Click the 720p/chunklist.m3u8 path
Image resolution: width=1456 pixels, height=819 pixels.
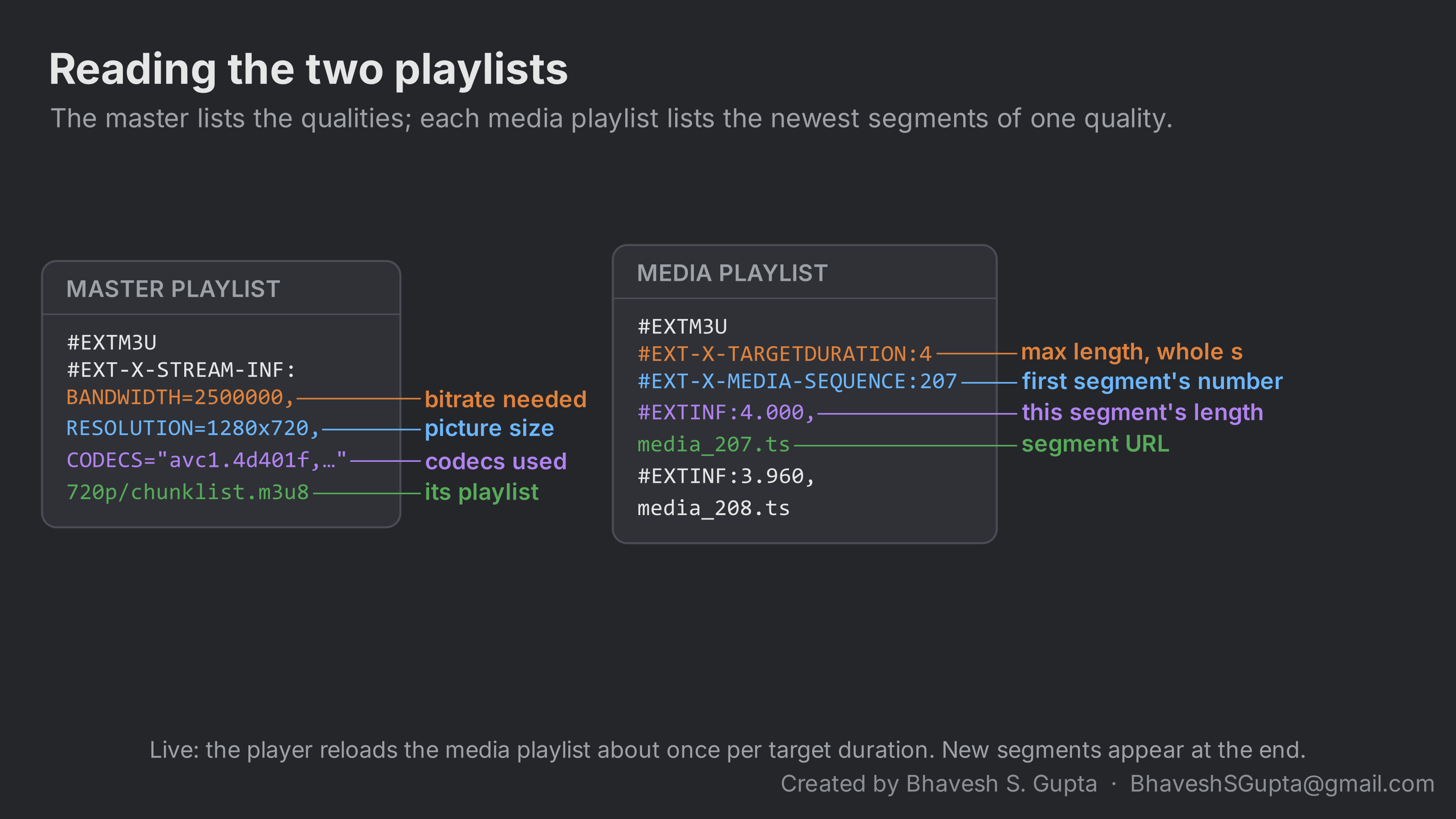pos(187,492)
